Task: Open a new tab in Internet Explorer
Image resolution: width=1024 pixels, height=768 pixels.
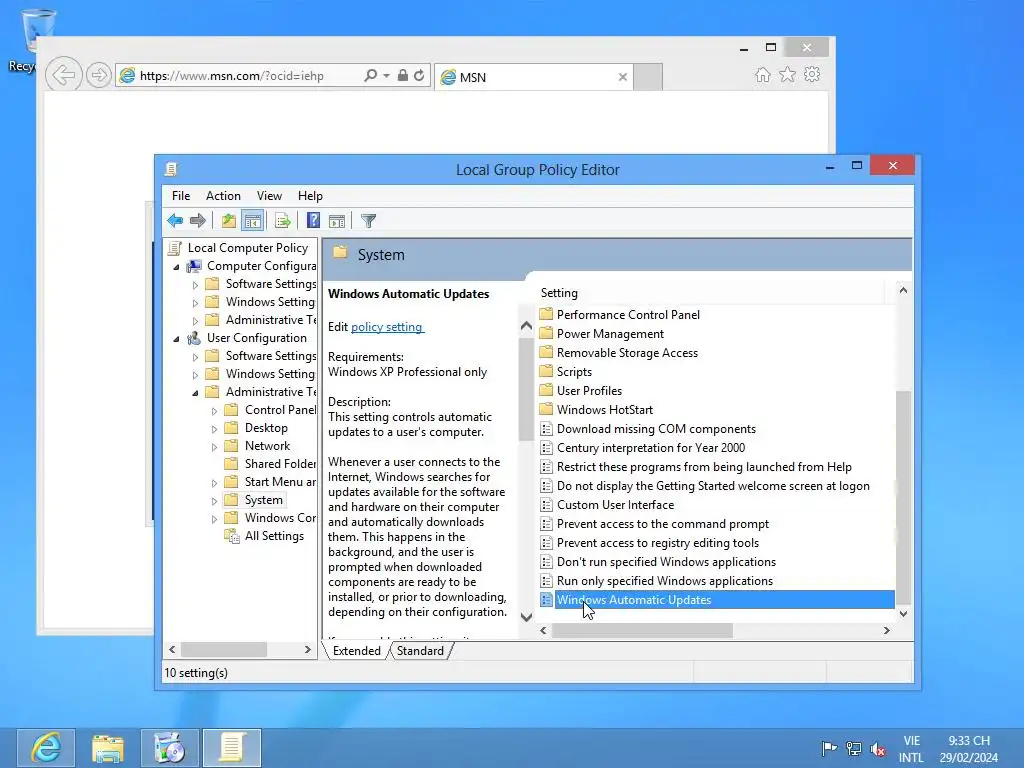Action: [648, 77]
